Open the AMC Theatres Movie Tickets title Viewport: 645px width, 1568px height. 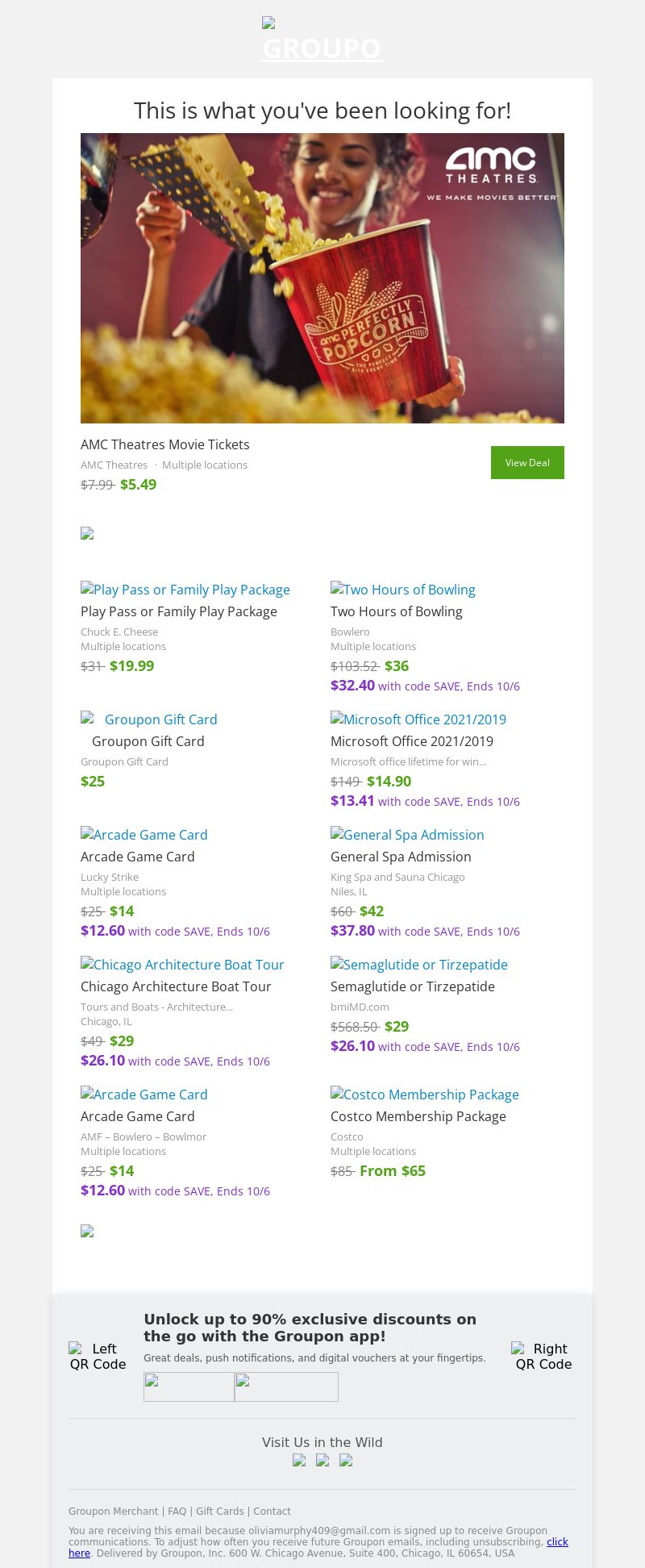pos(165,444)
